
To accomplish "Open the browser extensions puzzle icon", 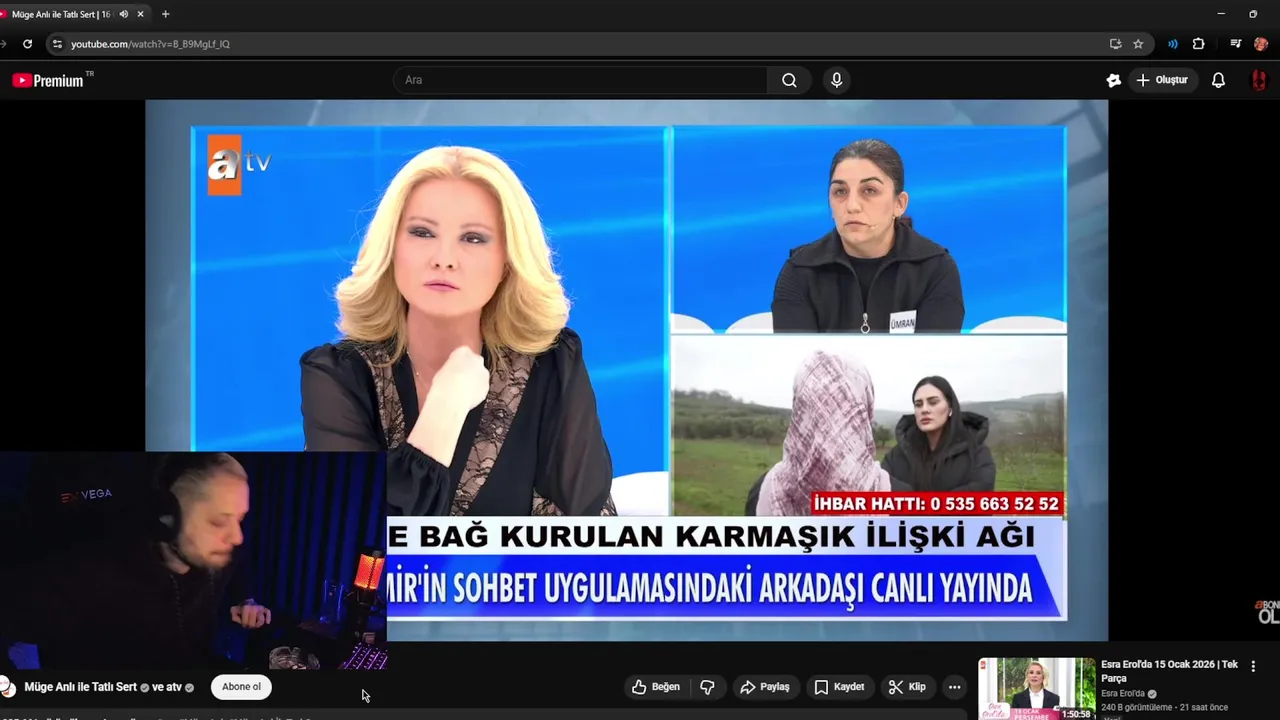I will tap(1198, 44).
